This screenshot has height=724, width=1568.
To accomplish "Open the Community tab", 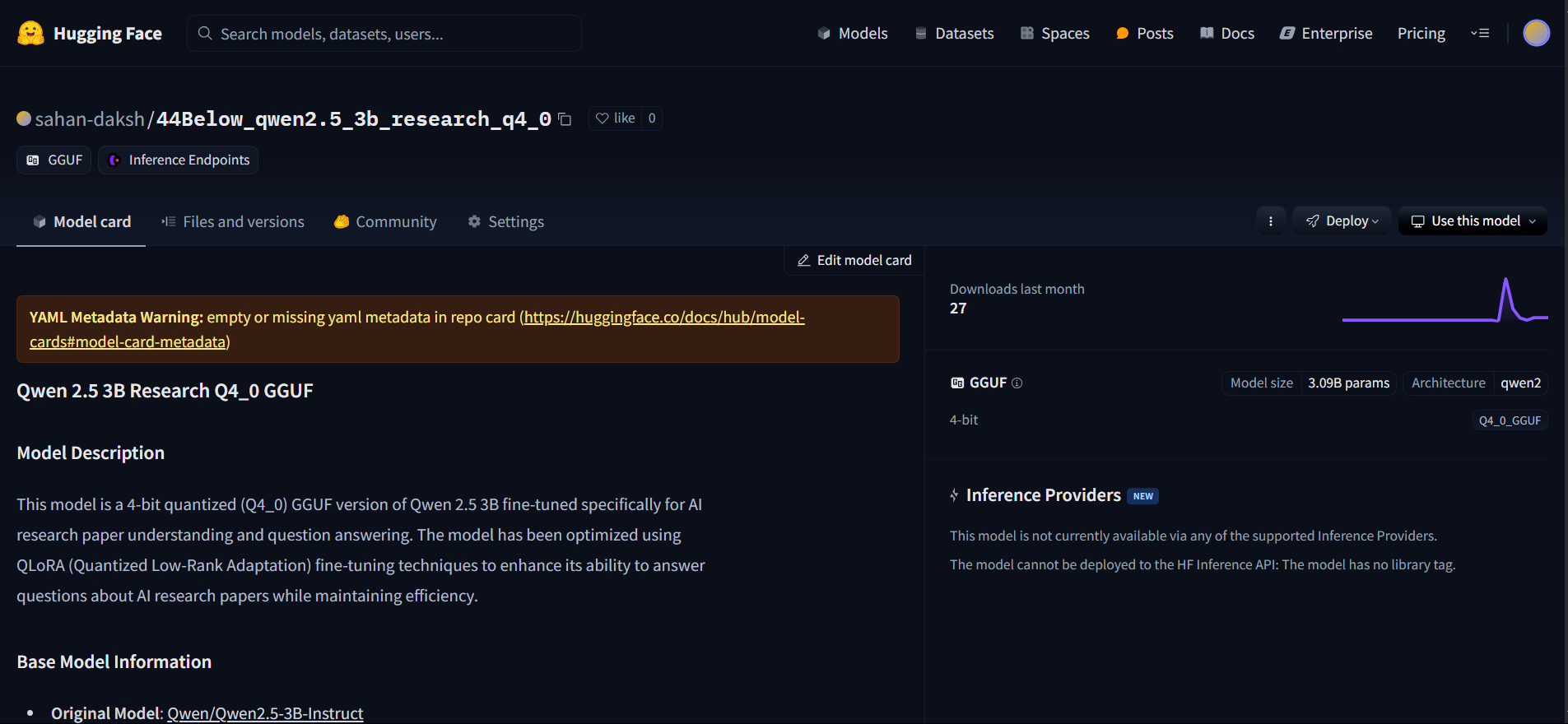I will (385, 222).
